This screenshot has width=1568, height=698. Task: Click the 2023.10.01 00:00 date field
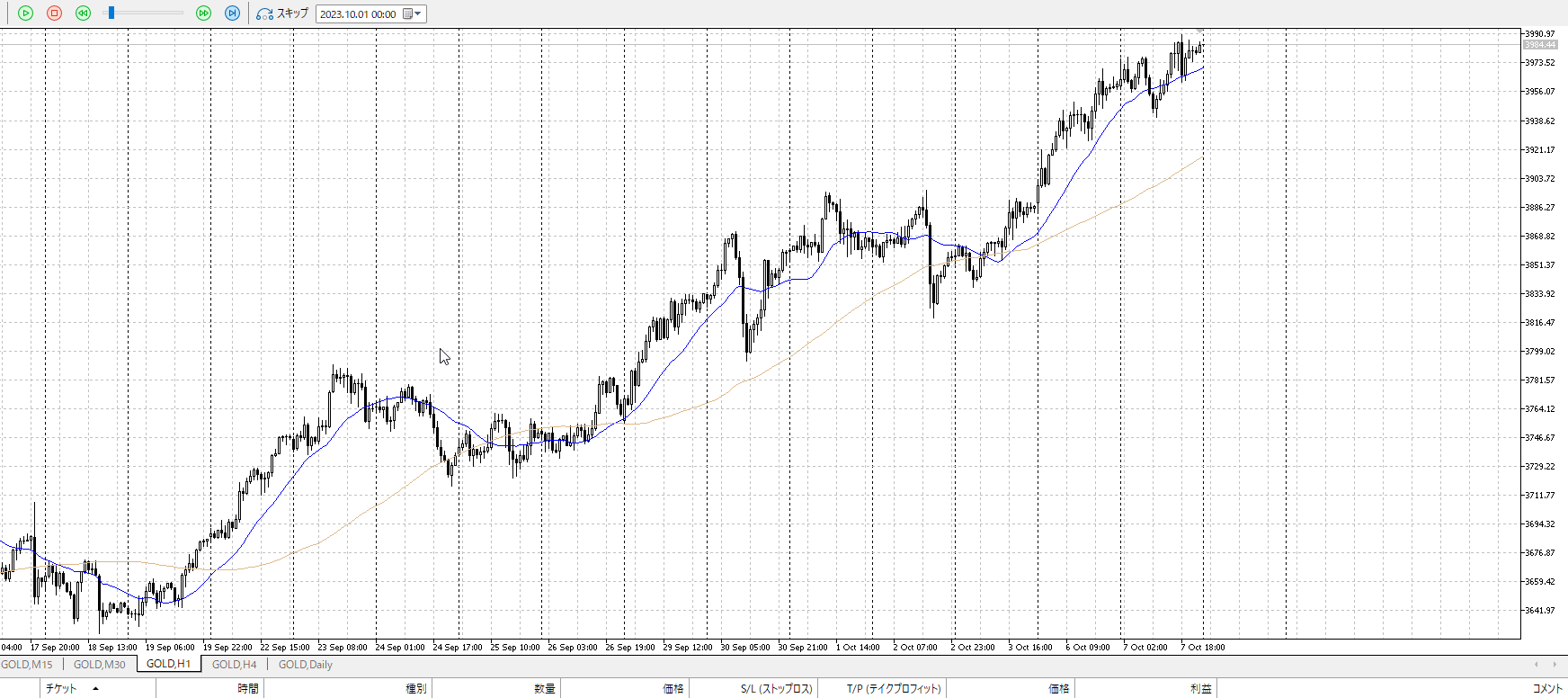(x=358, y=14)
